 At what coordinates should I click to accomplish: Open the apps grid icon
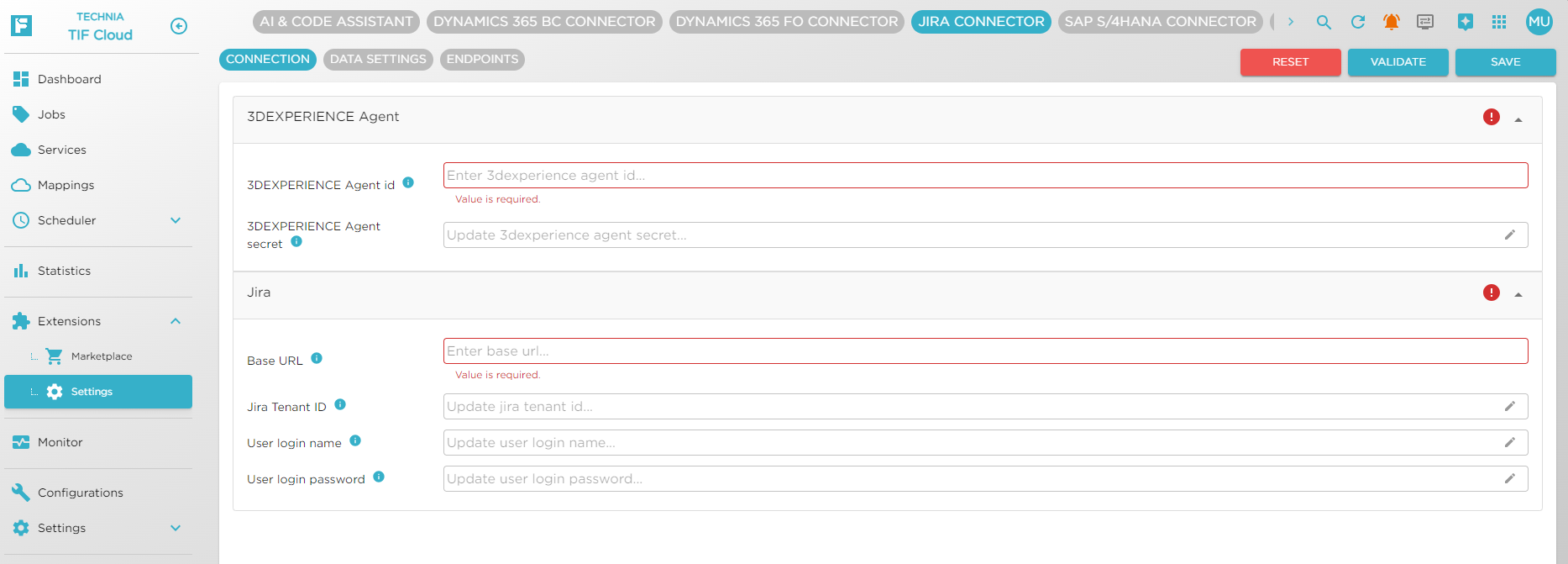tap(1499, 23)
